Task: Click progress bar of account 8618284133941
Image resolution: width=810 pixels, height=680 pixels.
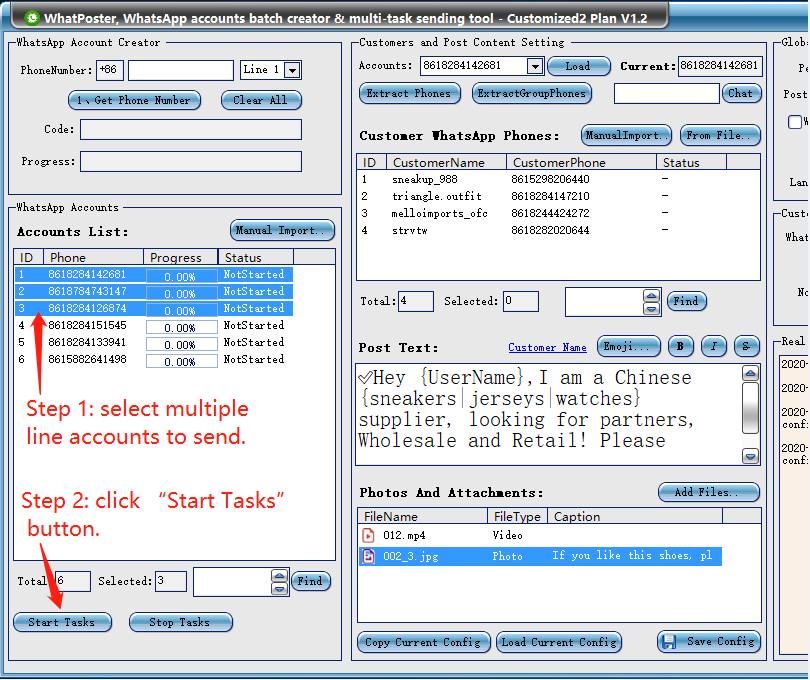Action: (181, 345)
